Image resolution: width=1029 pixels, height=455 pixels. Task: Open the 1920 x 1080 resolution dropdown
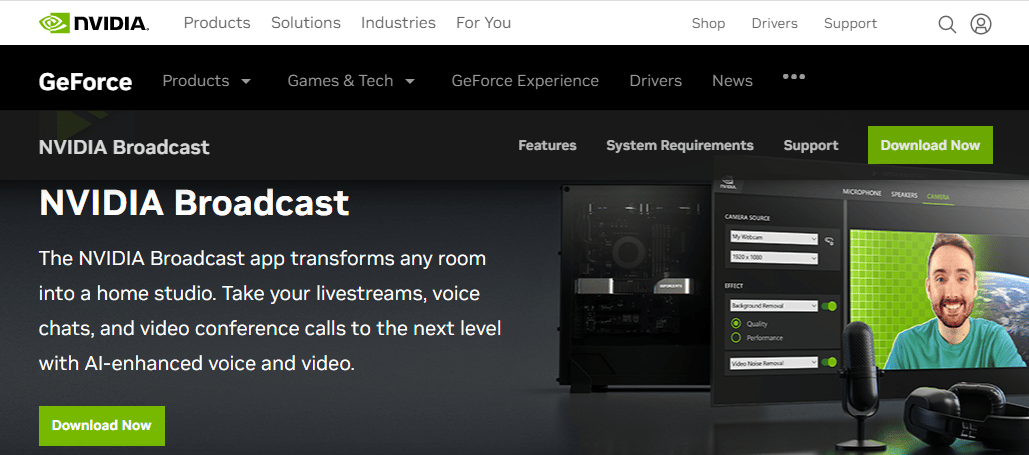coord(774,258)
